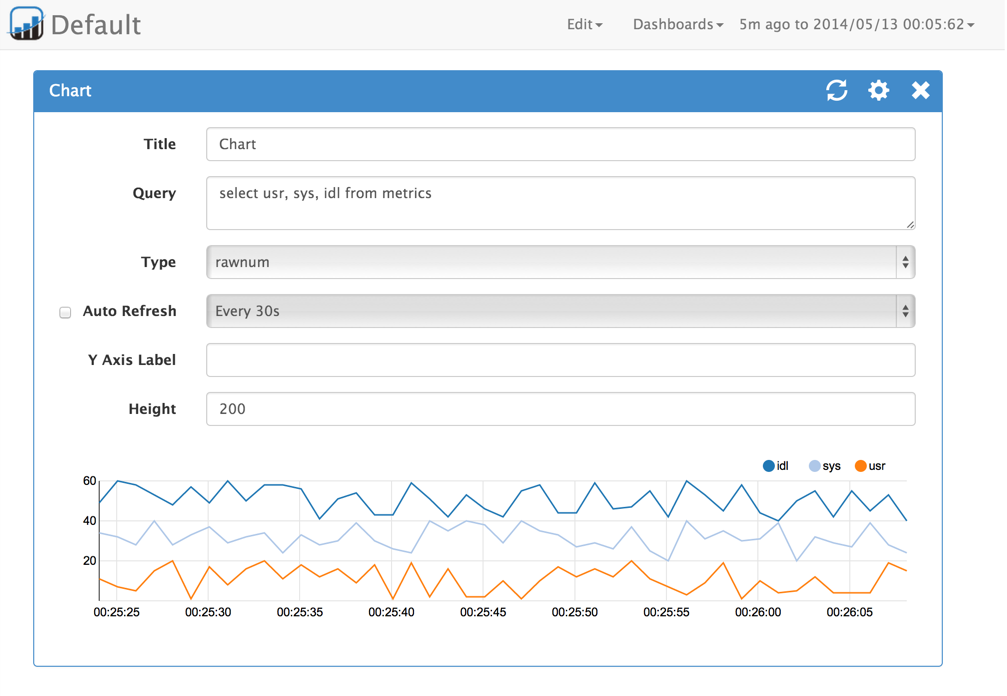Click the 20 y-axis tick label
Viewport: 1007px width, 696px height.
coord(89,561)
